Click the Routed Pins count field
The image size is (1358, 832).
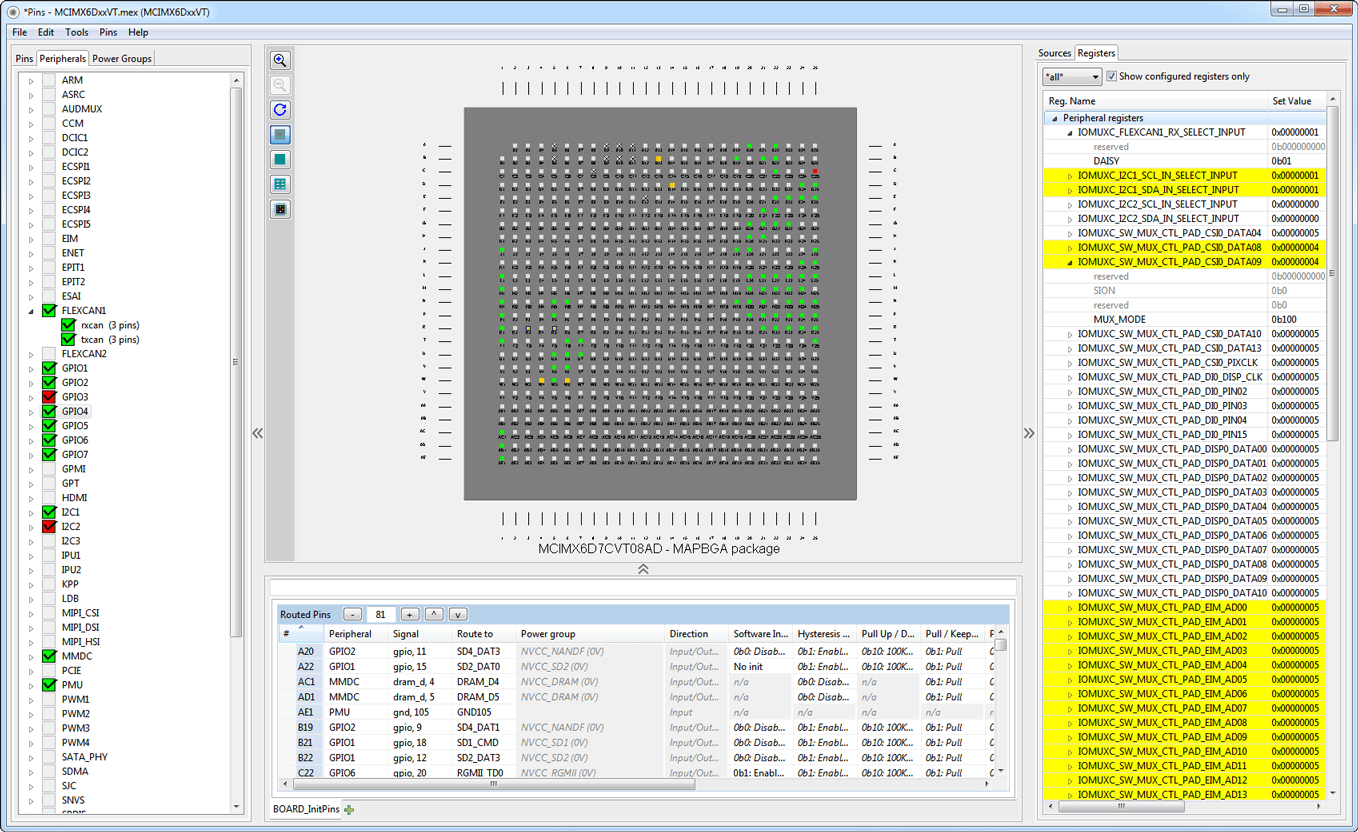pos(381,615)
